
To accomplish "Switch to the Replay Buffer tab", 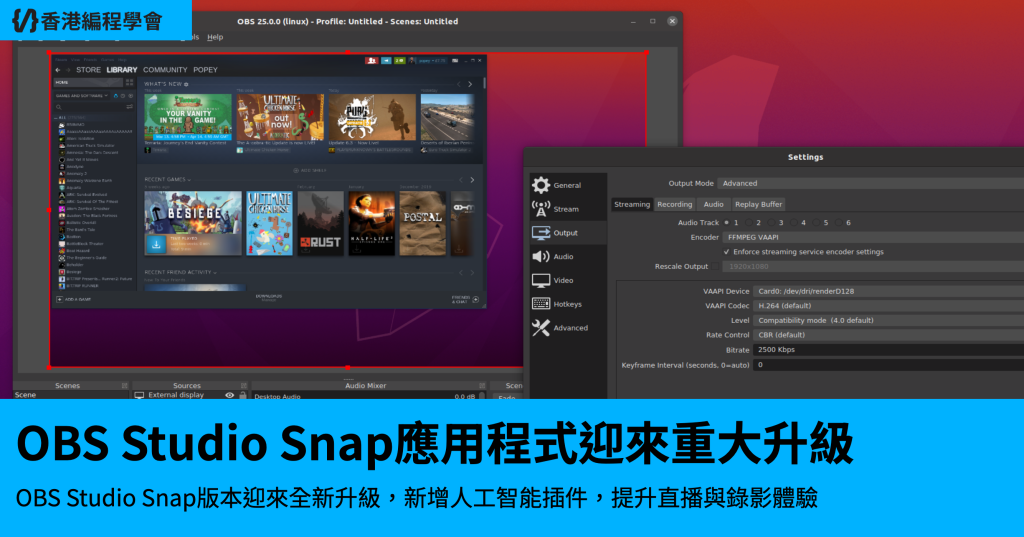I will (758, 204).
